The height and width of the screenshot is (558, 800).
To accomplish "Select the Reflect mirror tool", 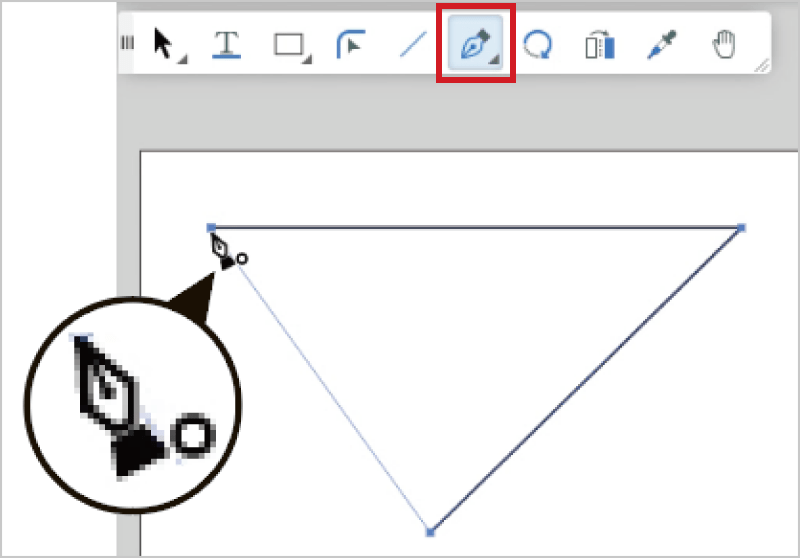I will coord(600,45).
